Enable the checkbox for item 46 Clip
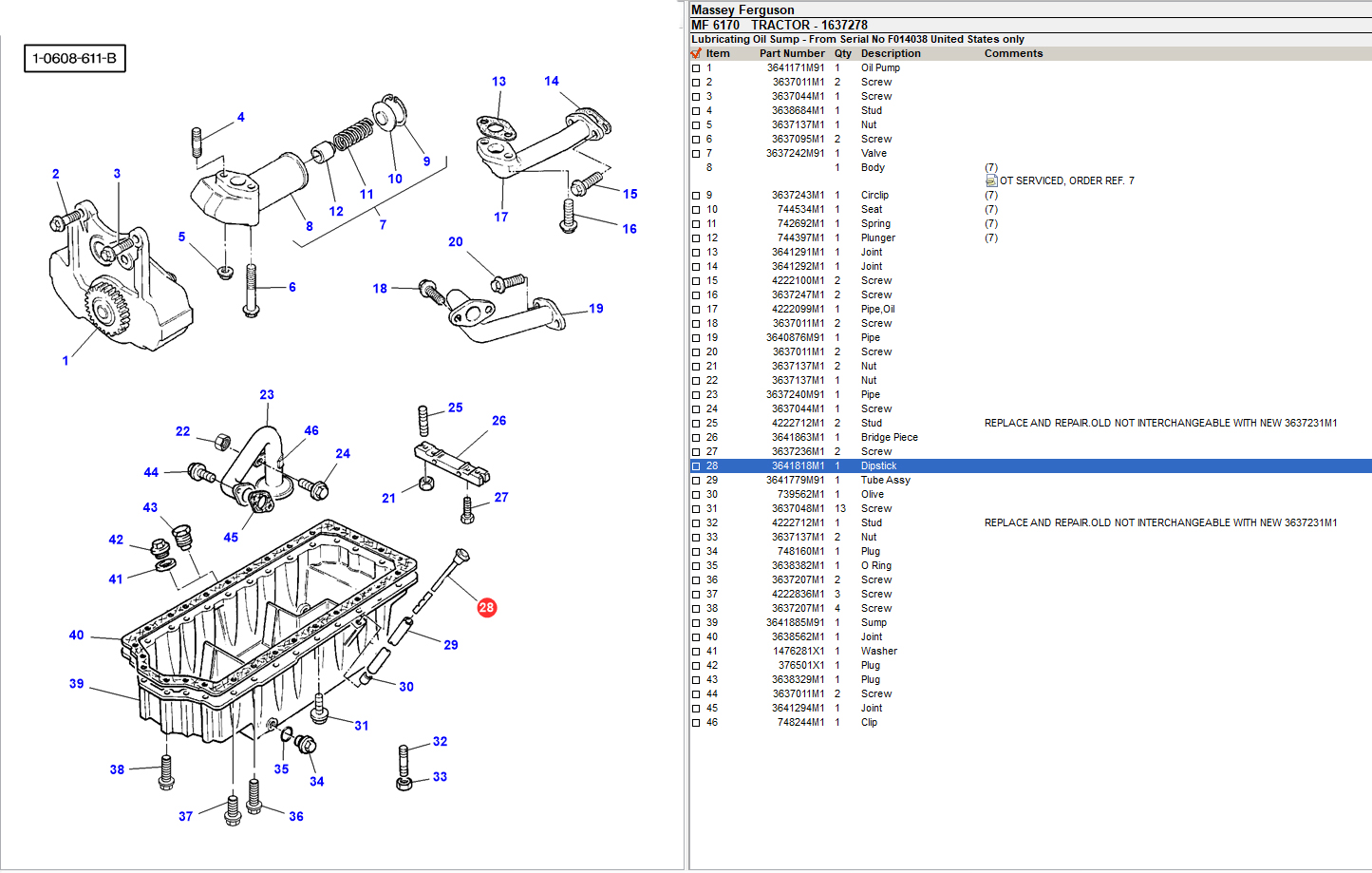1372x873 pixels. 696,723
